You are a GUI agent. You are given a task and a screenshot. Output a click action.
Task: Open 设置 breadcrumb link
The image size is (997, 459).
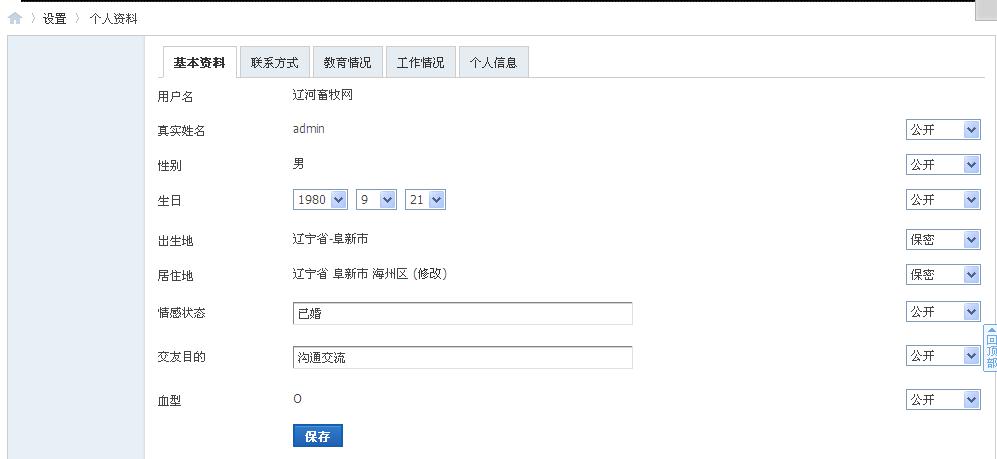pyautogui.click(x=55, y=19)
